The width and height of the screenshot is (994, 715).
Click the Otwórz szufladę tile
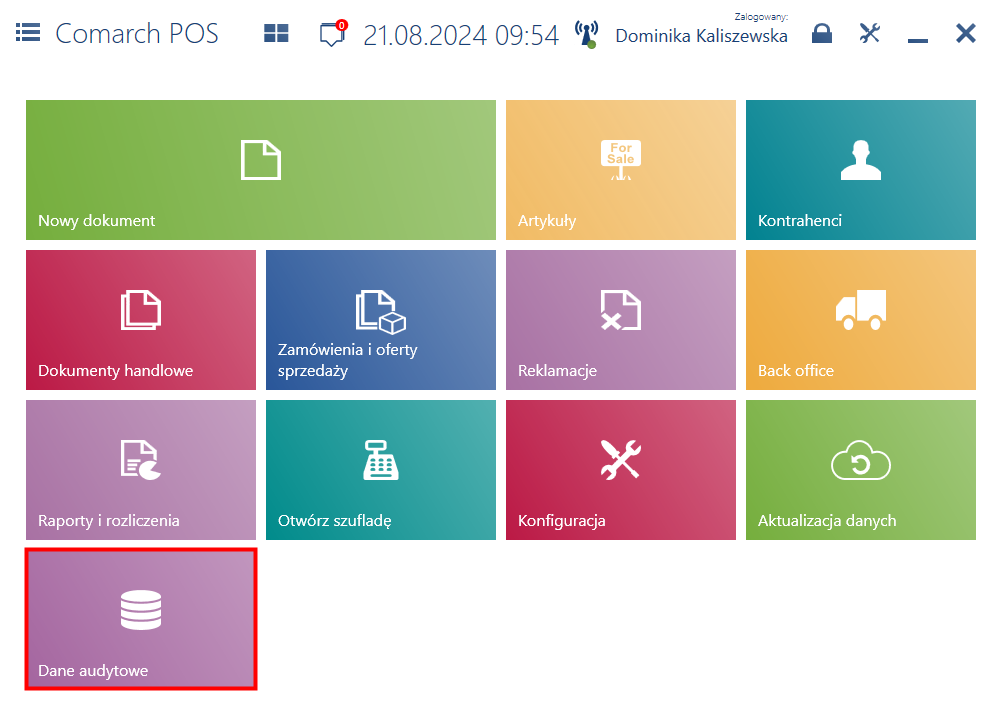381,470
